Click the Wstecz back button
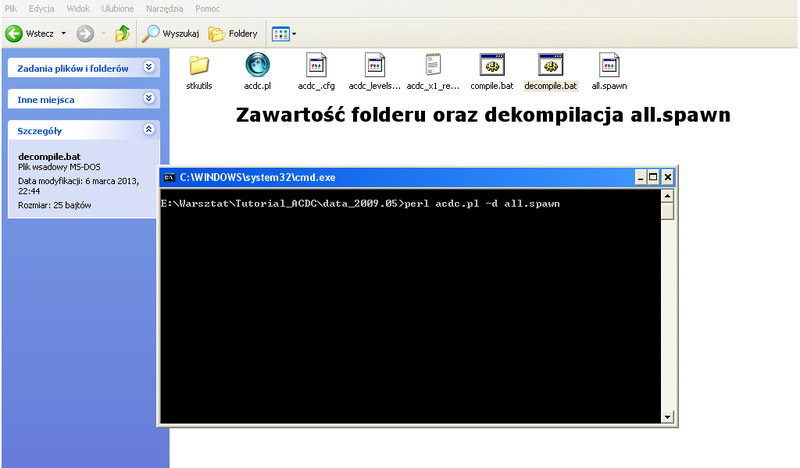The height and width of the screenshot is (468, 800). tap(30, 34)
